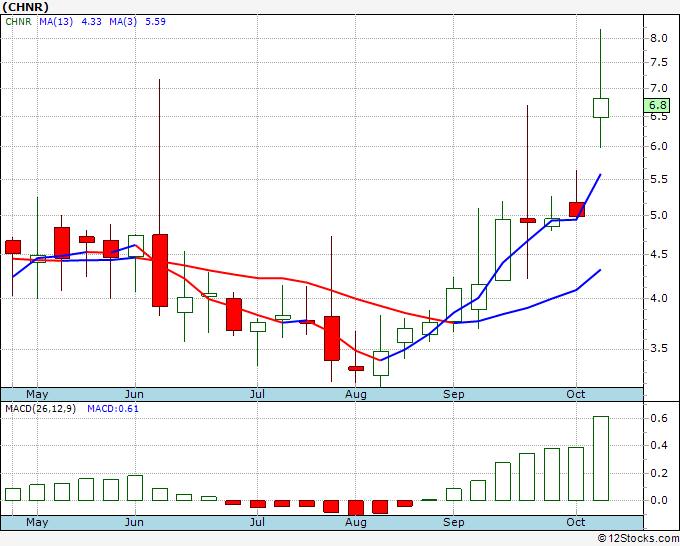Select Aug on the price chart time axis
Viewport: 680px width, 546px height.
pos(356,395)
